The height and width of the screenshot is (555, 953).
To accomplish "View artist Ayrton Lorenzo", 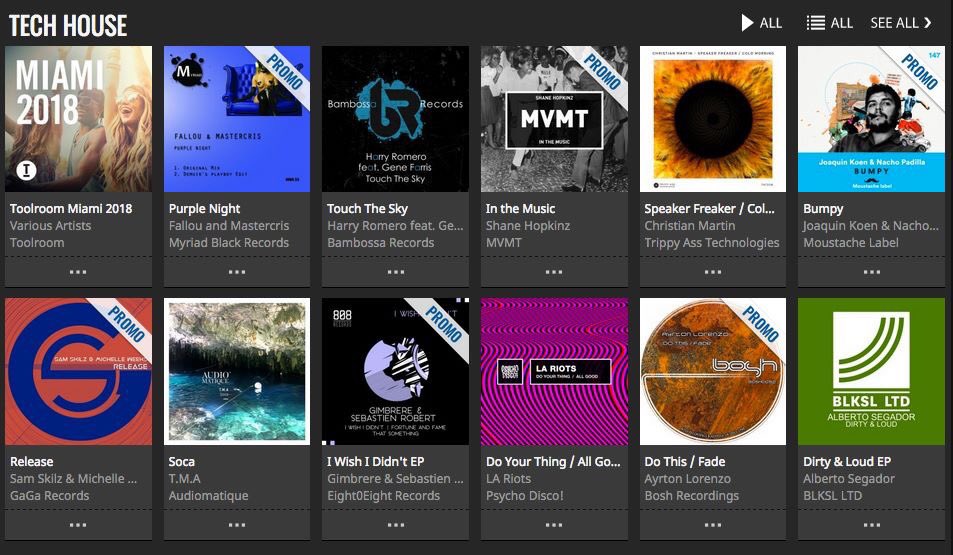I will tap(687, 478).
